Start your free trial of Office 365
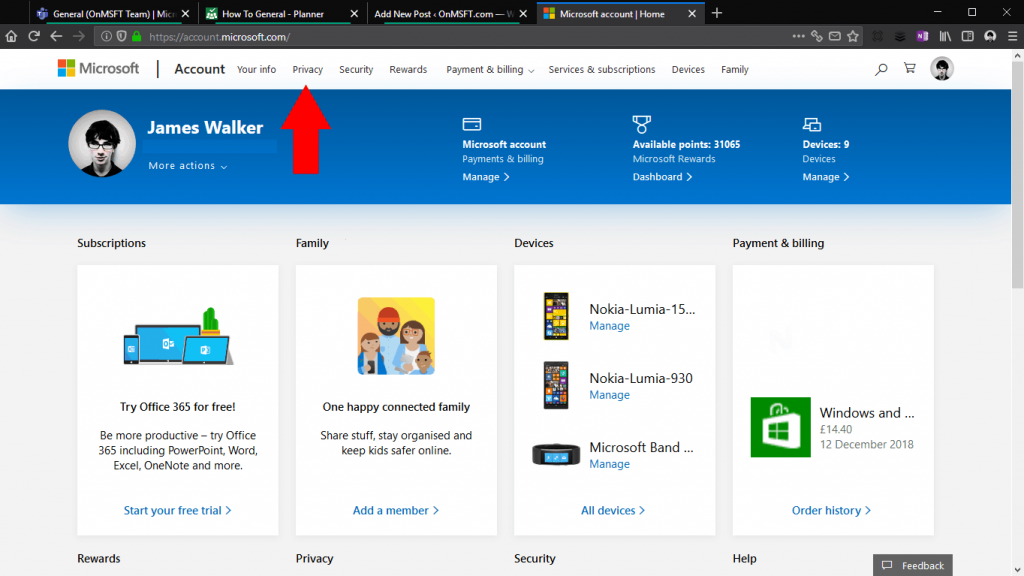Image resolution: width=1024 pixels, height=576 pixels. click(x=178, y=511)
